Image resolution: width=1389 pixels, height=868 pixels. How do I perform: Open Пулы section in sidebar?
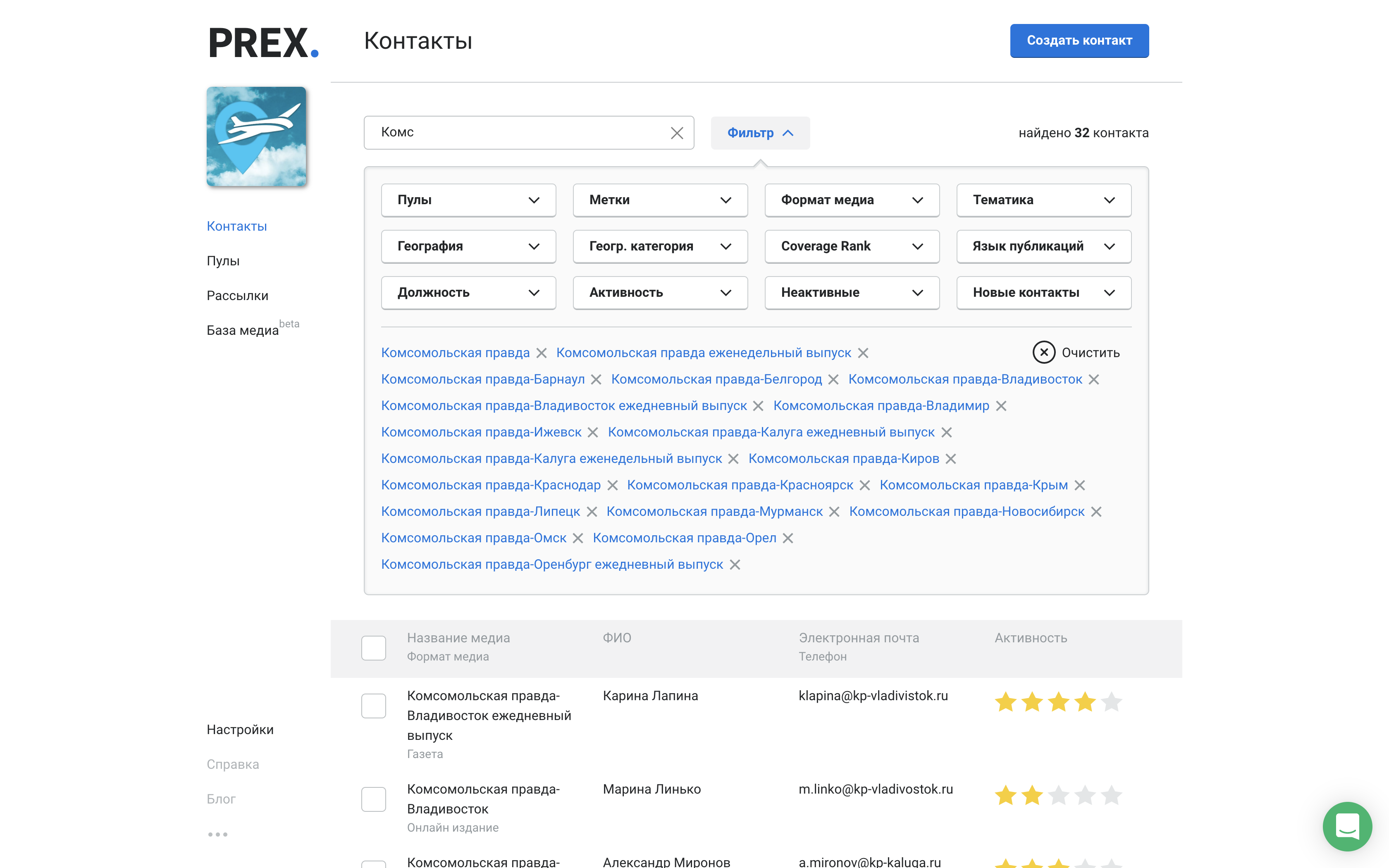tap(223, 261)
